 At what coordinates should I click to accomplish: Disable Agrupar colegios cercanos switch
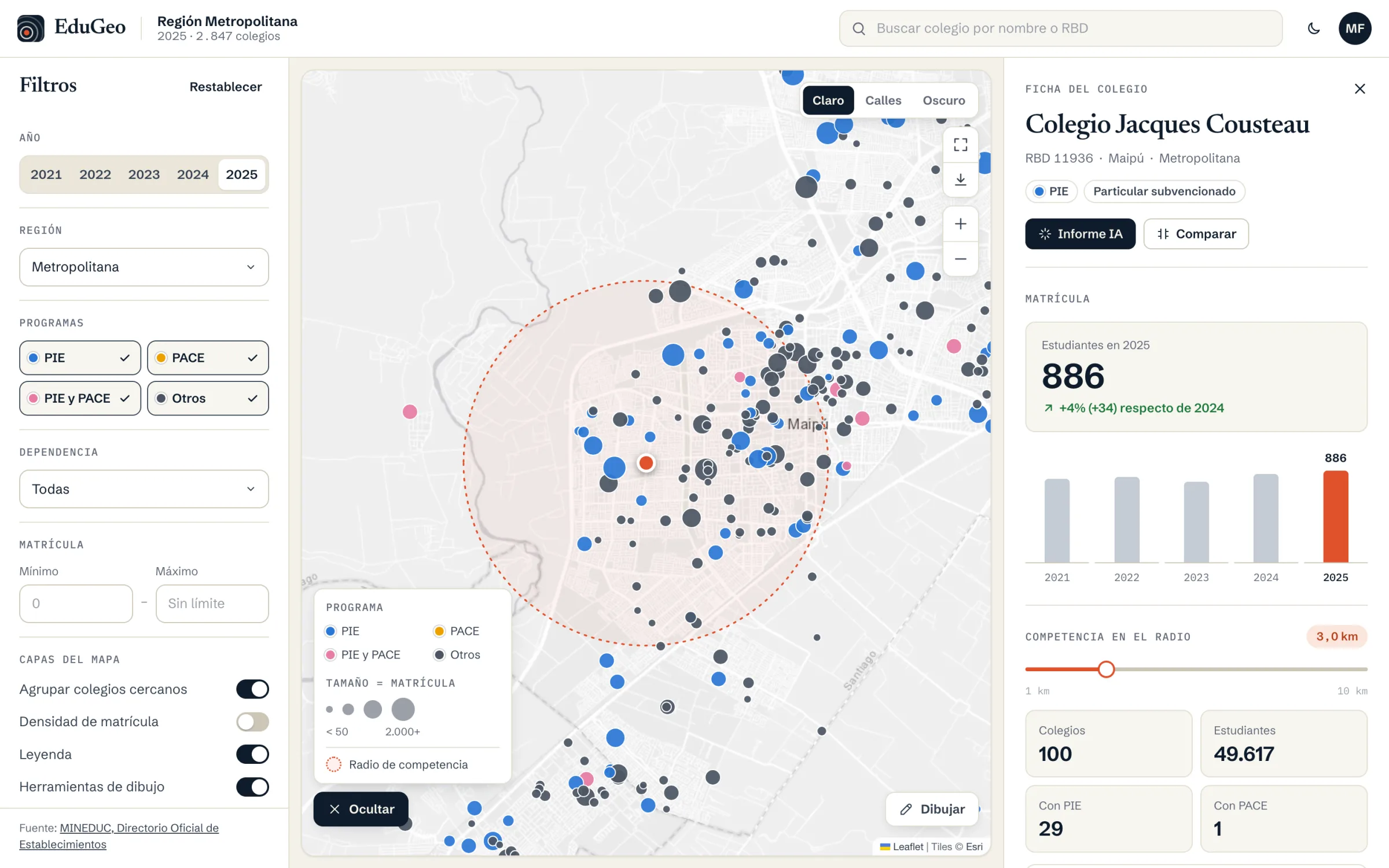coord(252,689)
